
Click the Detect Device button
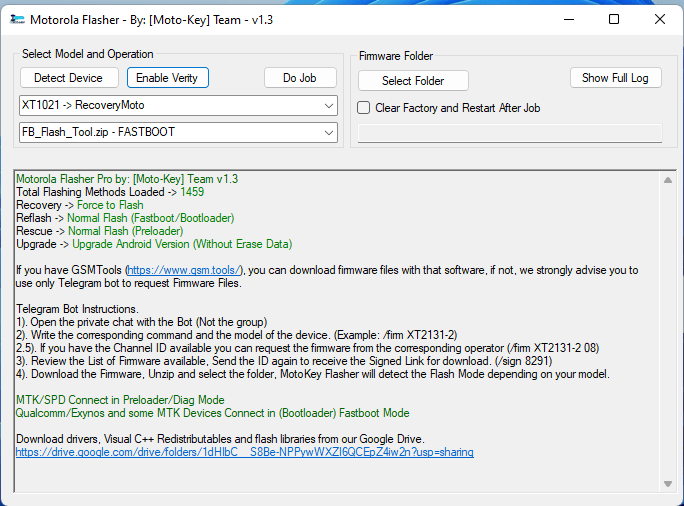[x=68, y=78]
